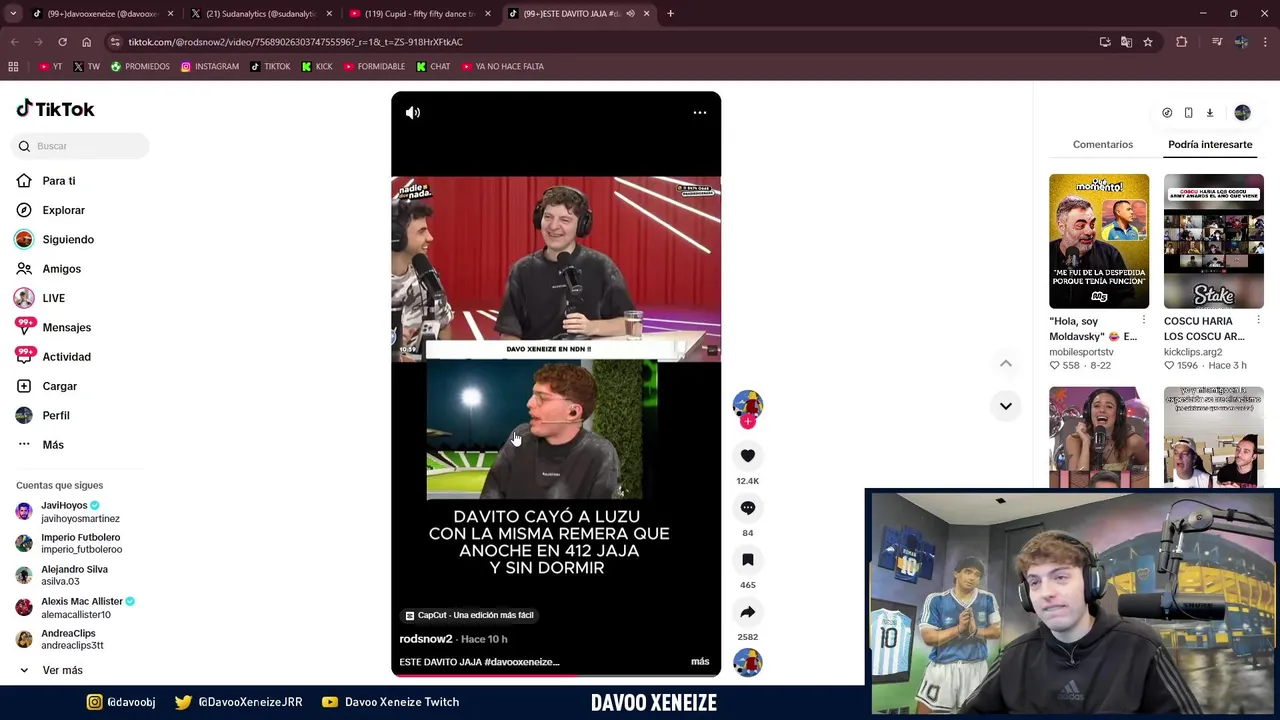This screenshot has height=720, width=1280.
Task: Go to Siguiendo feed
Action: (68, 240)
